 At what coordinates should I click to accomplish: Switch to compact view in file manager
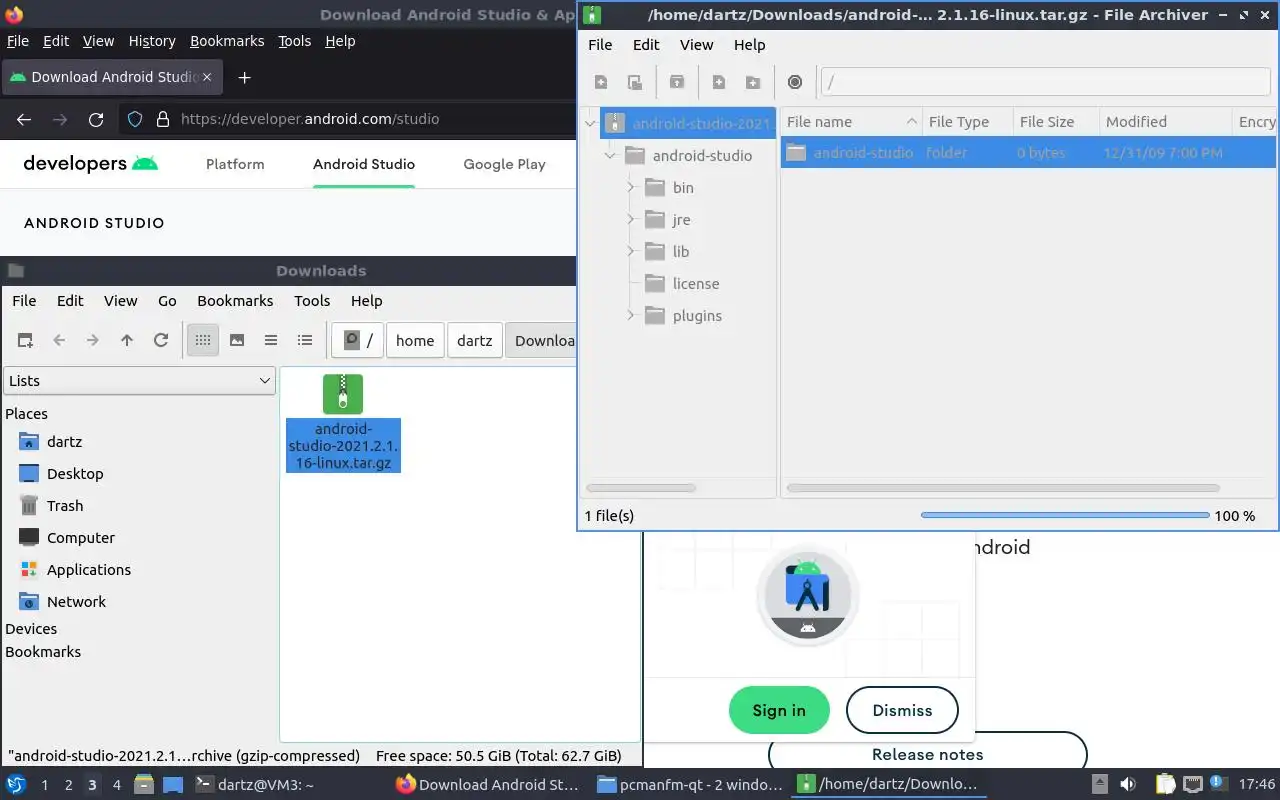(x=271, y=340)
